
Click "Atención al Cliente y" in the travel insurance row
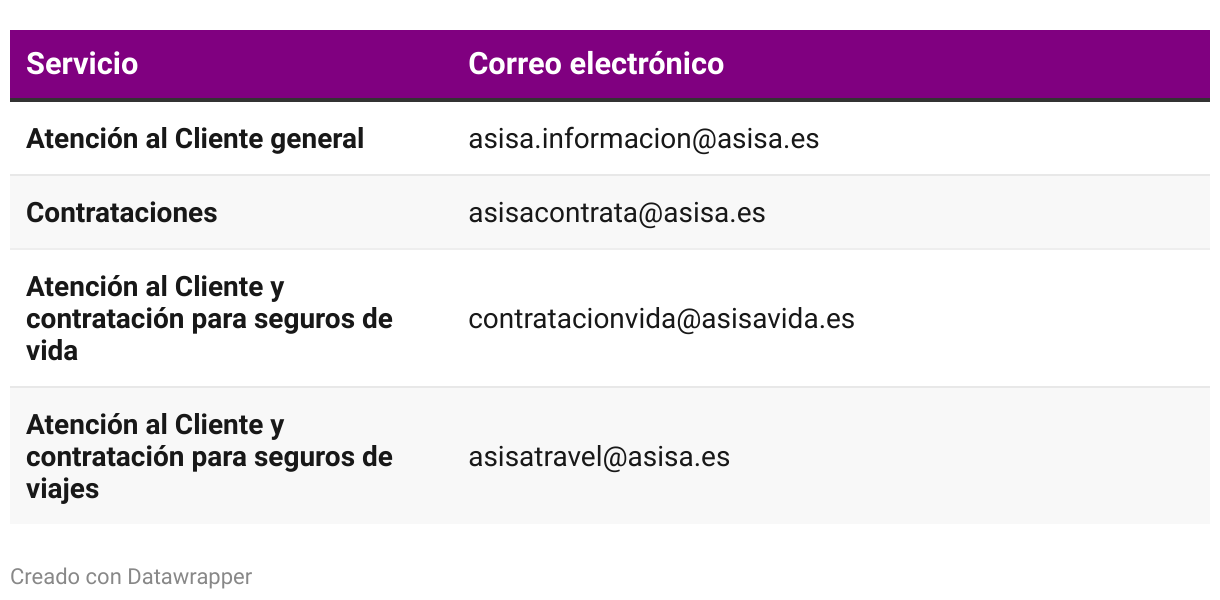click(x=155, y=425)
